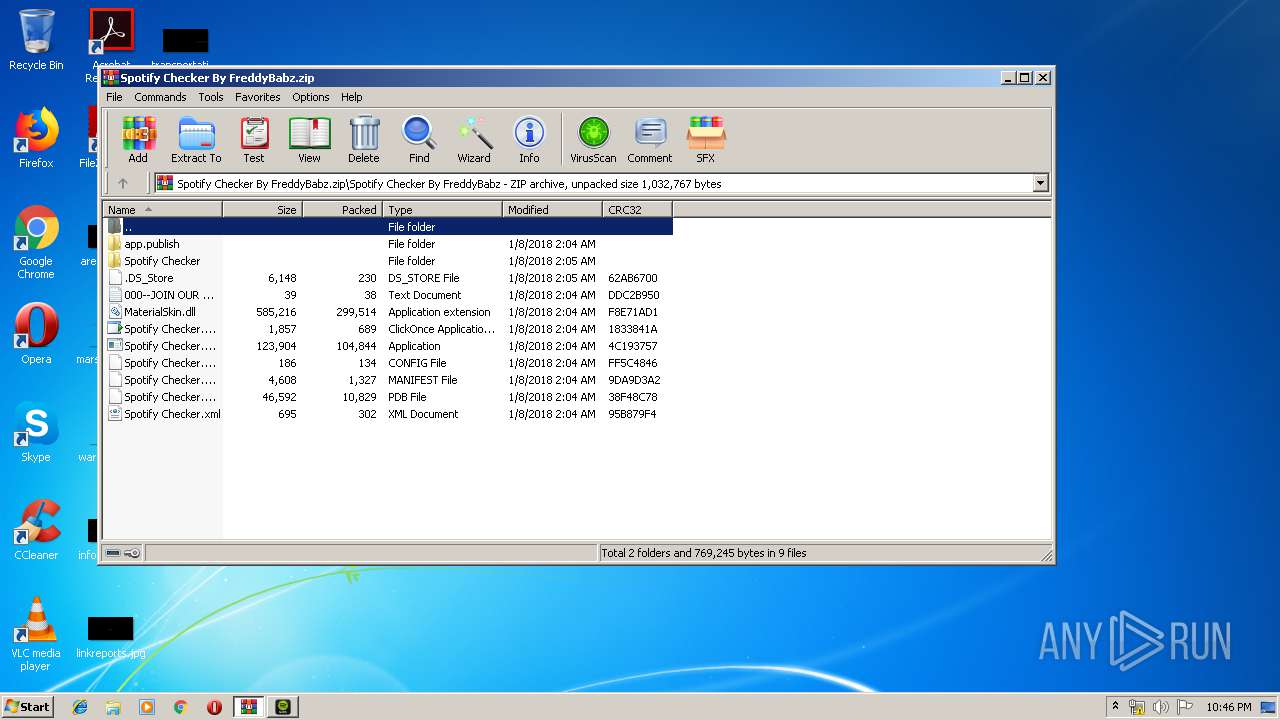This screenshot has width=1280, height=720.
Task: Select Spotify Checker.xml file
Action: 388,414
